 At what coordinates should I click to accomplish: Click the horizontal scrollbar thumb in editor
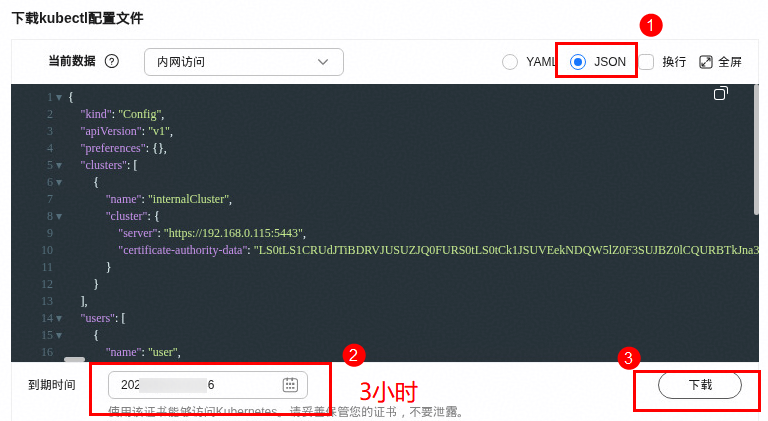(74, 359)
